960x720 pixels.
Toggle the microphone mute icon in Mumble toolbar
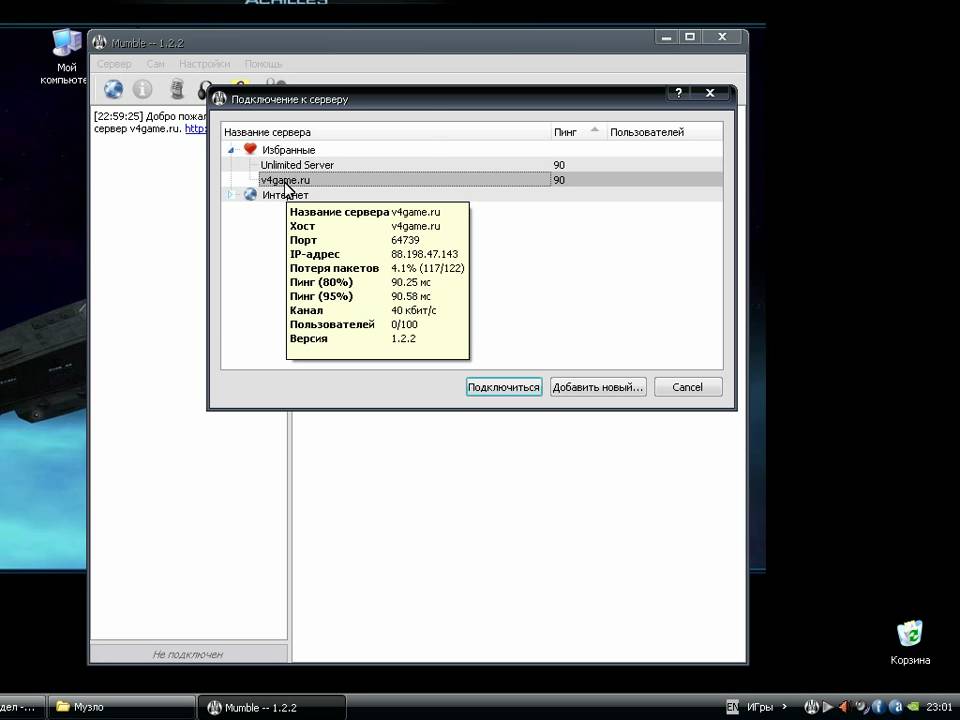[x=177, y=89]
